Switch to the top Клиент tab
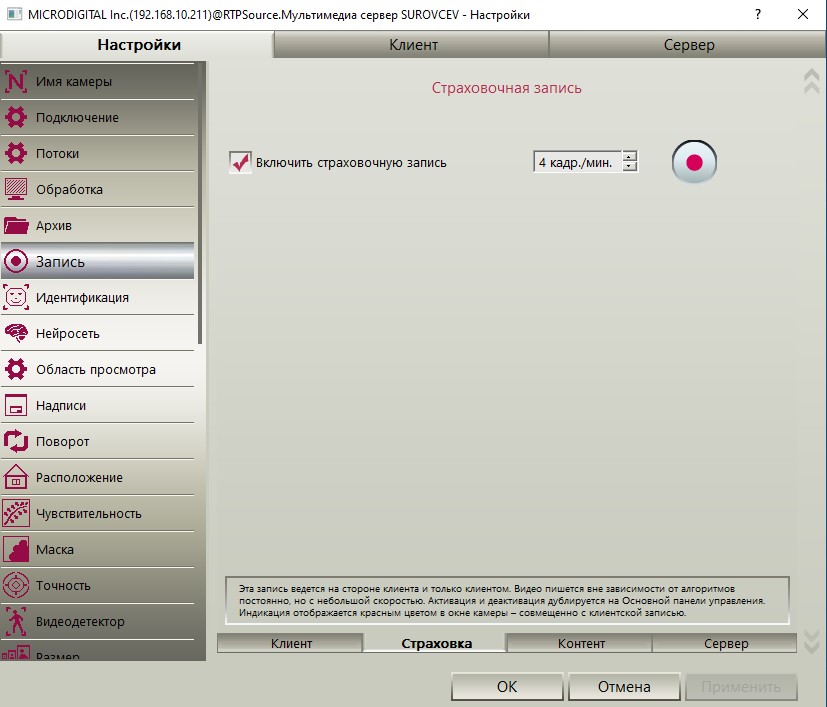Viewport: 827px width, 707px height. click(x=413, y=45)
